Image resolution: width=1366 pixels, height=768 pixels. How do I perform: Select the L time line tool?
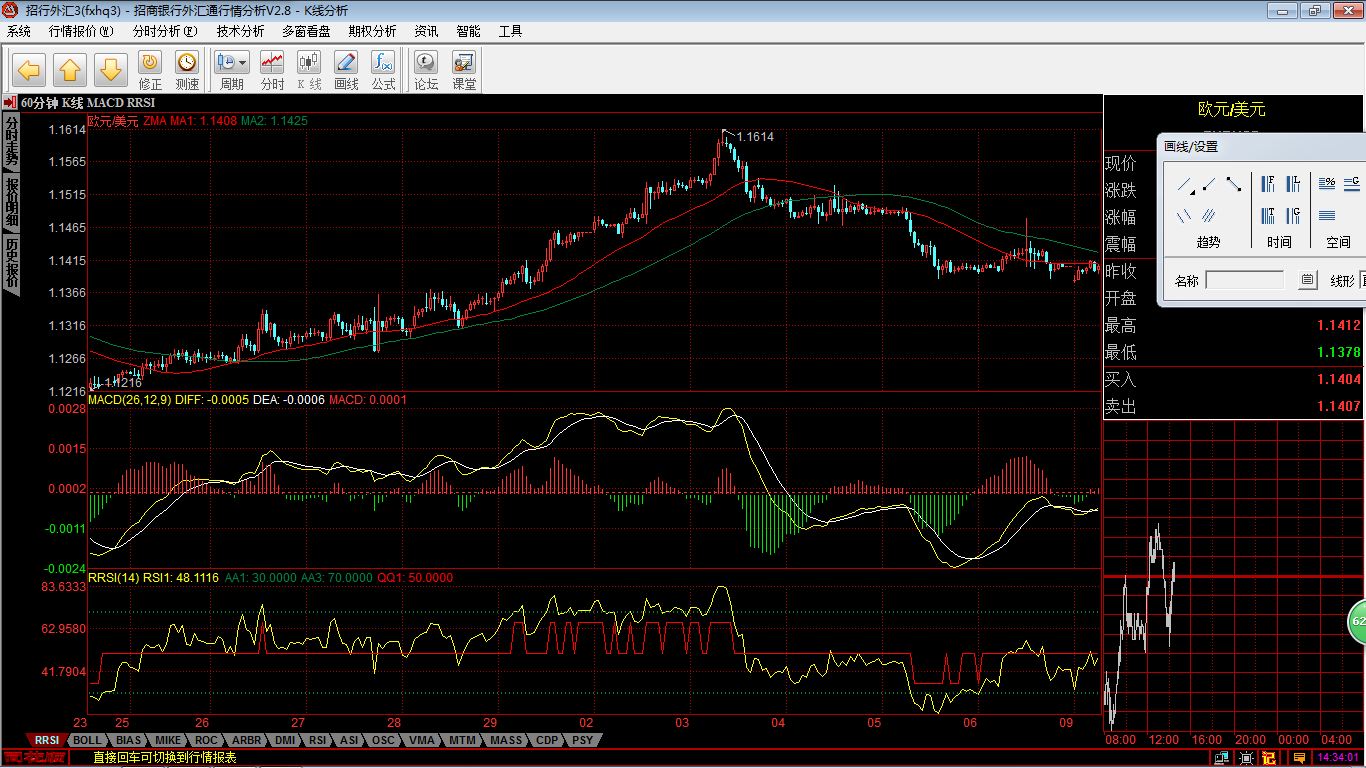(x=1293, y=184)
